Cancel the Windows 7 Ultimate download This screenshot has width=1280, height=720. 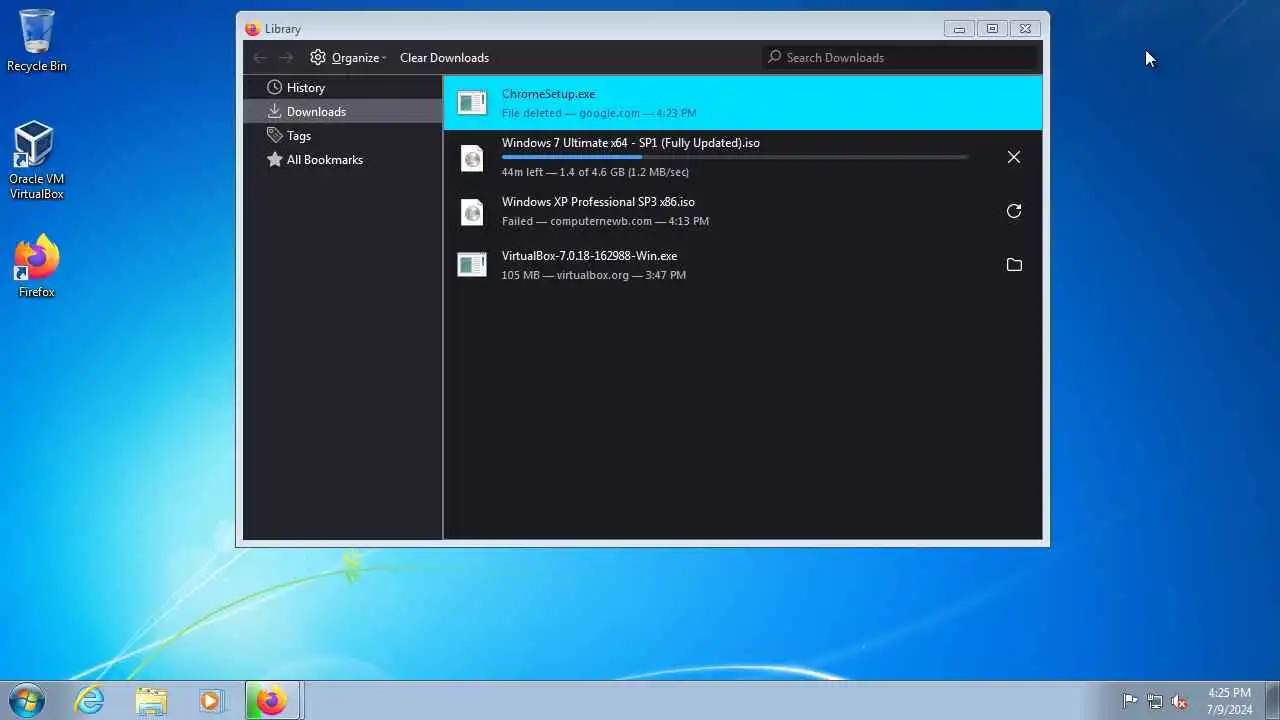pyautogui.click(x=1014, y=157)
